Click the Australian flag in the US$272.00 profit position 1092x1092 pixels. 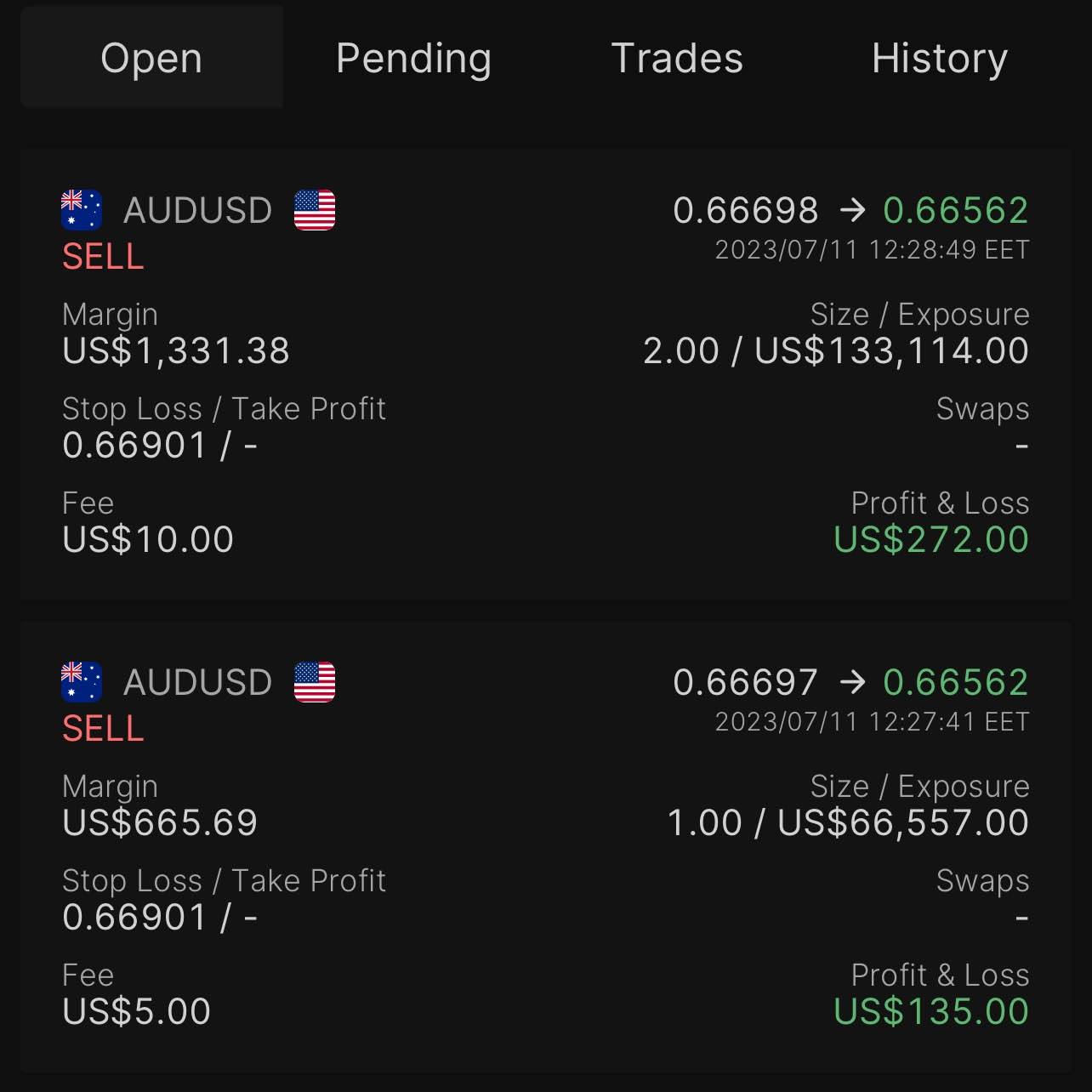pyautogui.click(x=82, y=210)
